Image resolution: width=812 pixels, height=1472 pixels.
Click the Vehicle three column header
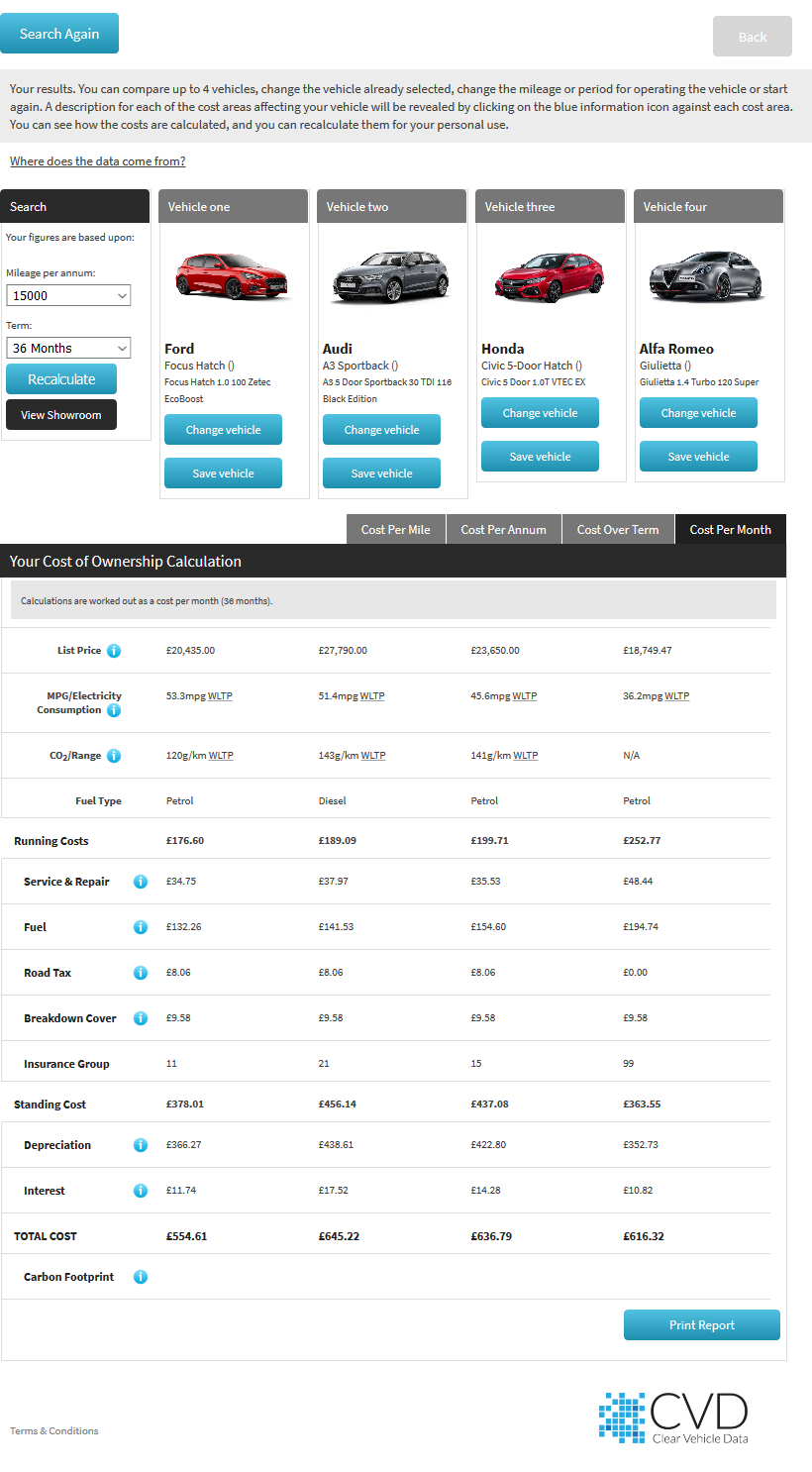(x=550, y=206)
